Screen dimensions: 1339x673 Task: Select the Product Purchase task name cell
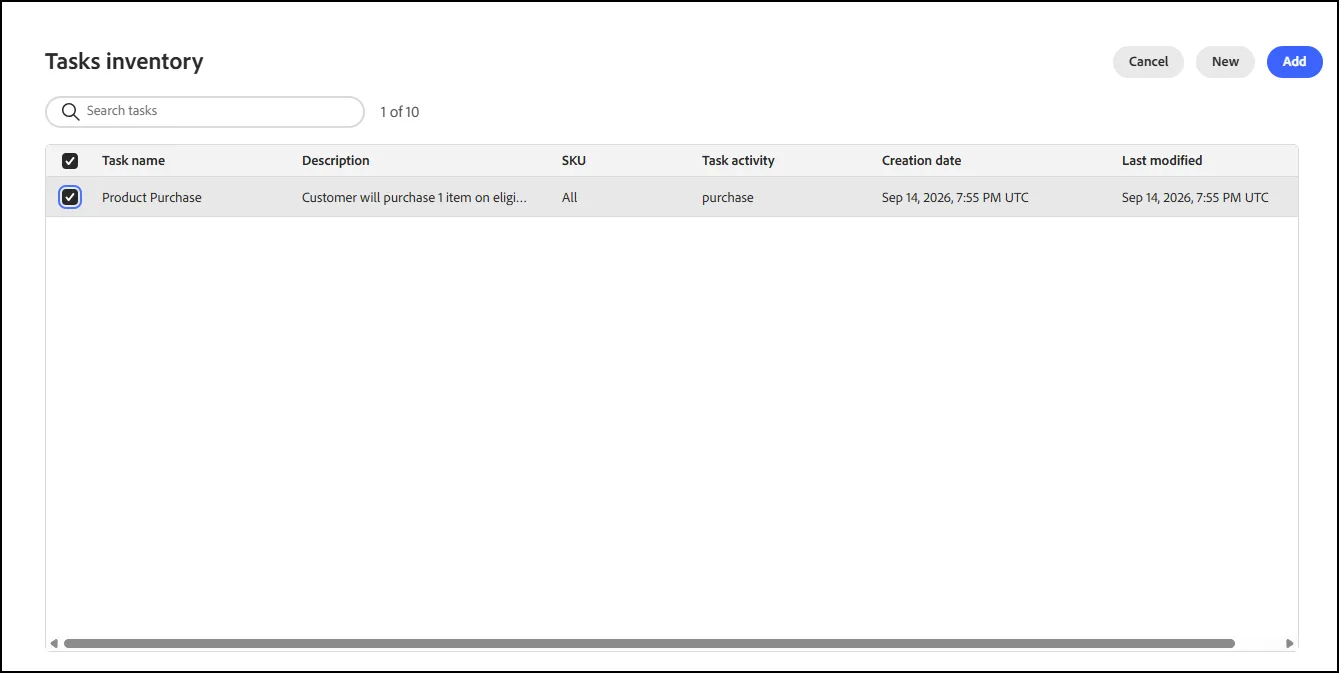[x=152, y=198]
